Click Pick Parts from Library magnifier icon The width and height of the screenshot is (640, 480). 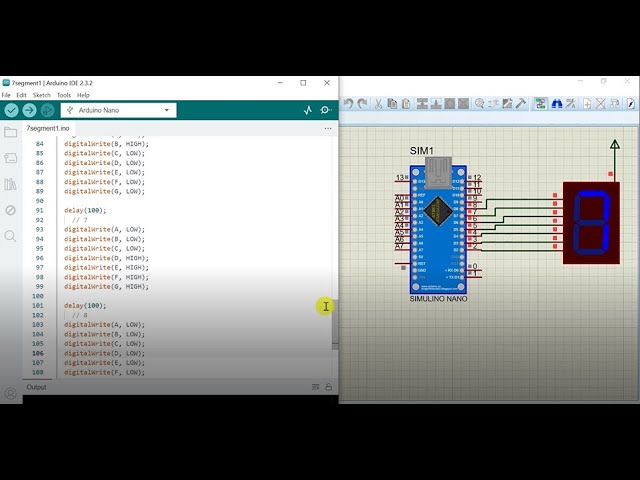click(x=480, y=104)
